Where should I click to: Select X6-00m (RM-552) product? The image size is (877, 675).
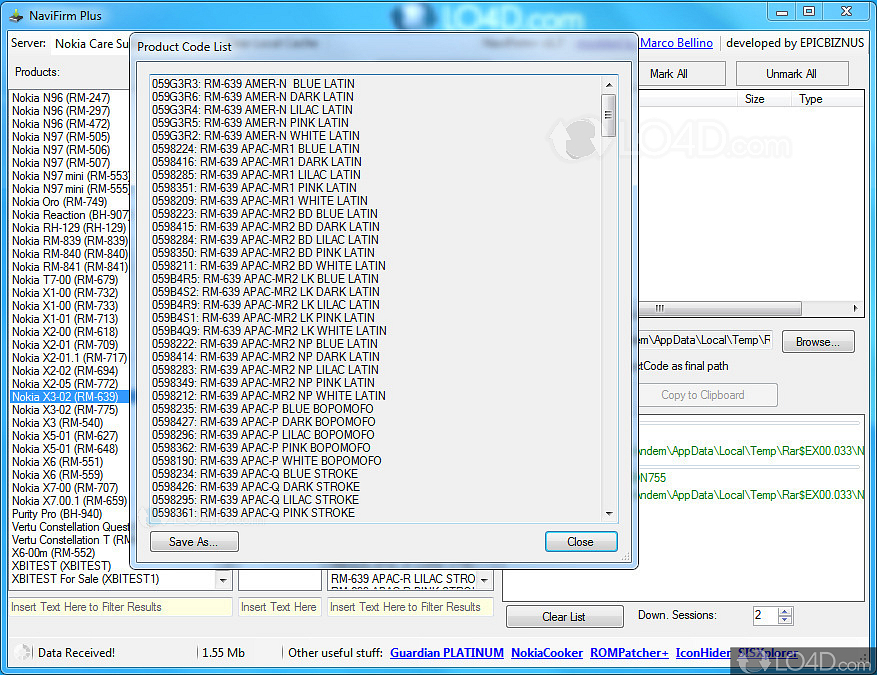pyautogui.click(x=53, y=553)
